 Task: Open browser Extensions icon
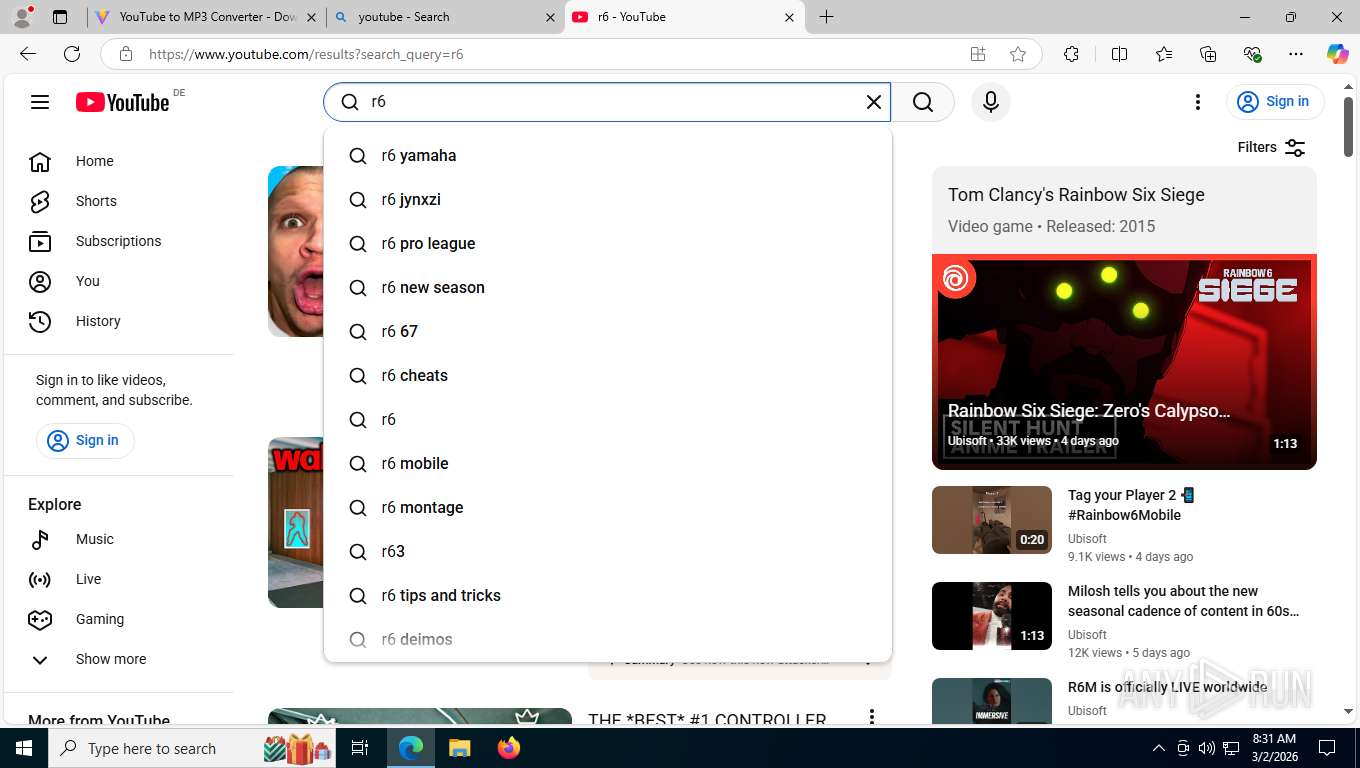(x=1071, y=55)
